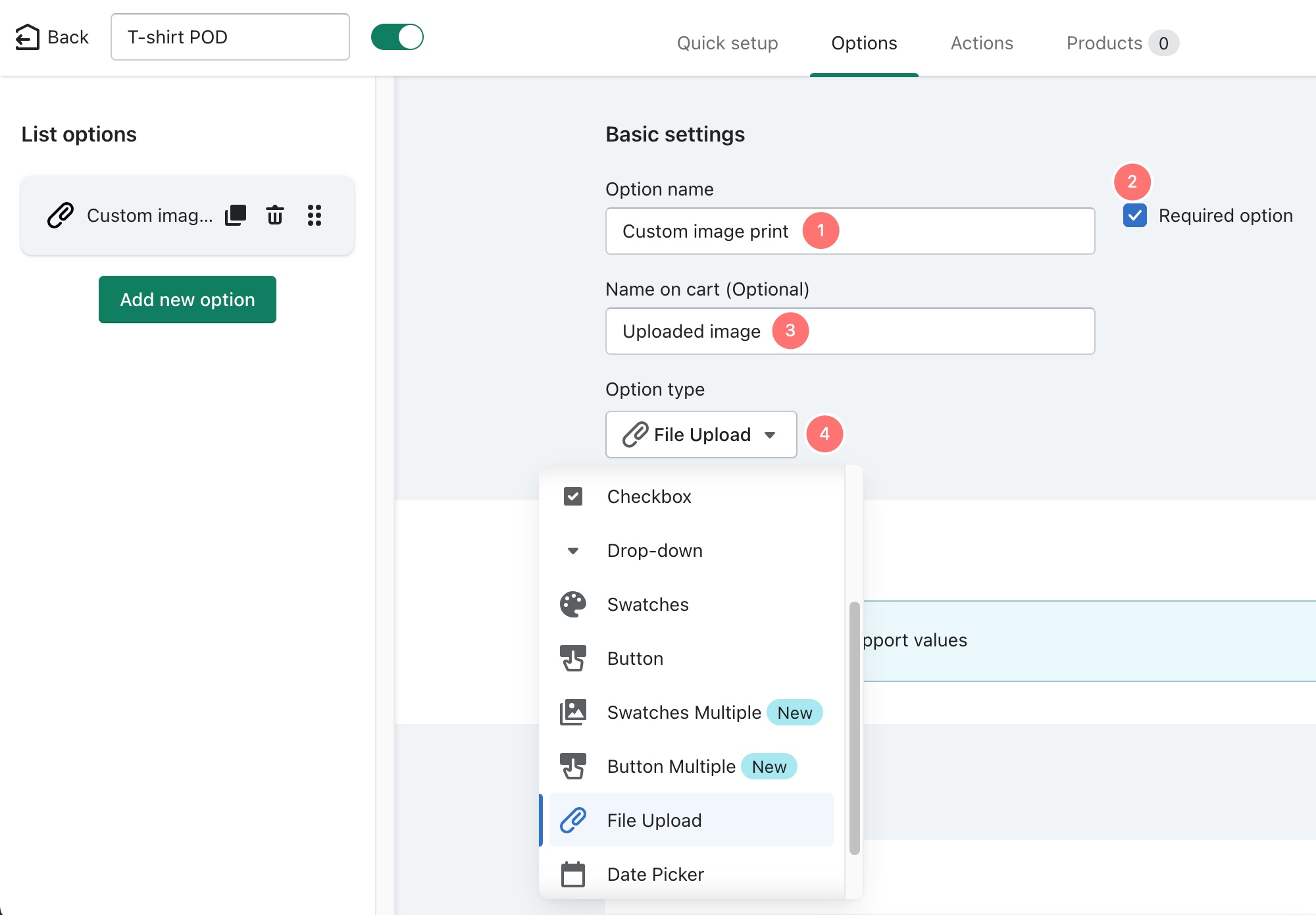Switch to the Options tab
This screenshot has width=1316, height=915.
click(864, 43)
